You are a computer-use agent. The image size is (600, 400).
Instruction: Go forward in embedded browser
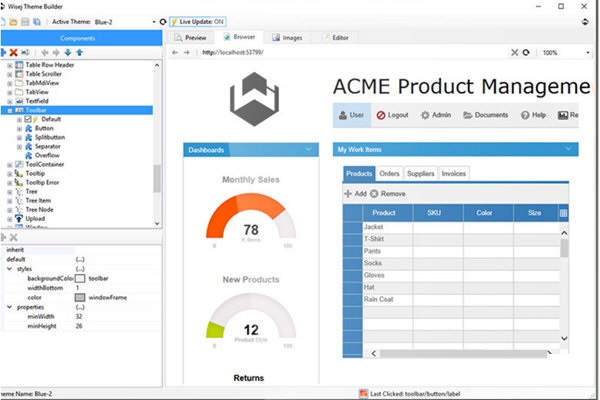[x=186, y=52]
